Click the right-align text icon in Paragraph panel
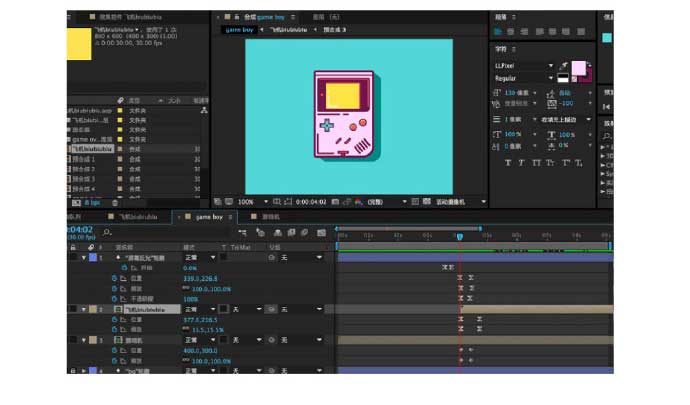This screenshot has width=690, height=405. [524, 32]
